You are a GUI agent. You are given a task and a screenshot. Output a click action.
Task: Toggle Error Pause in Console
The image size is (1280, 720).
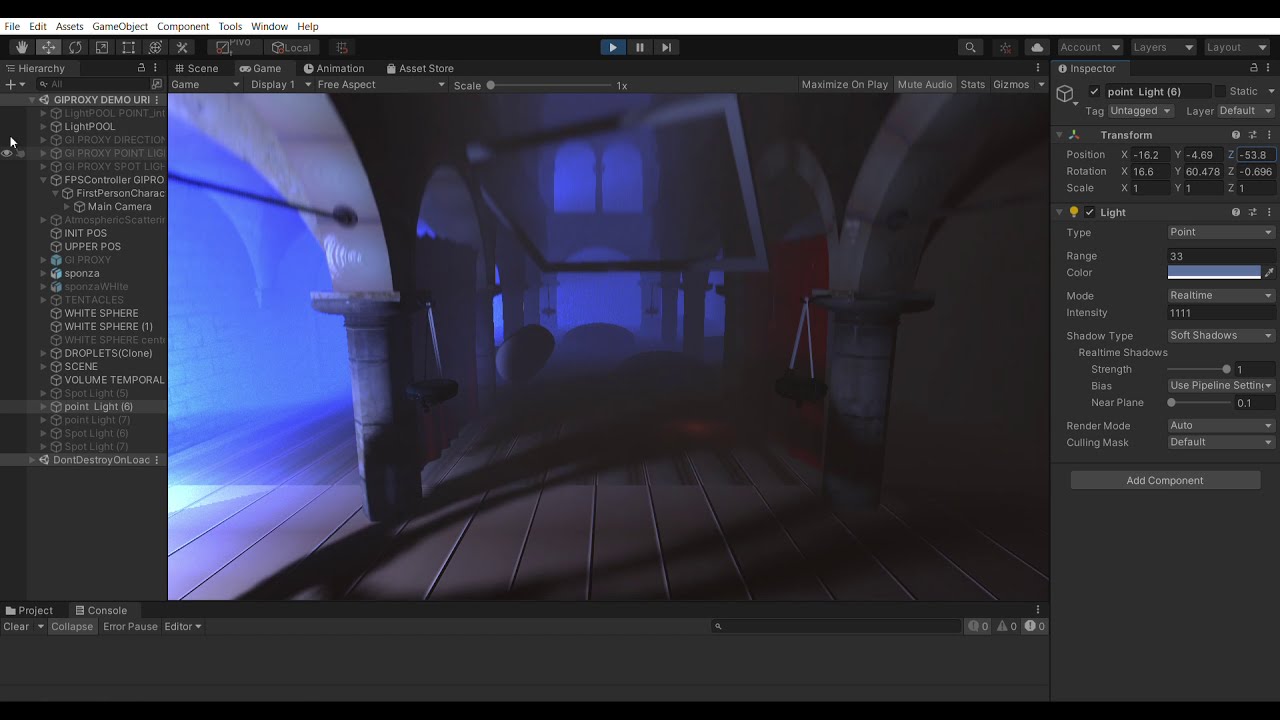[130, 626]
